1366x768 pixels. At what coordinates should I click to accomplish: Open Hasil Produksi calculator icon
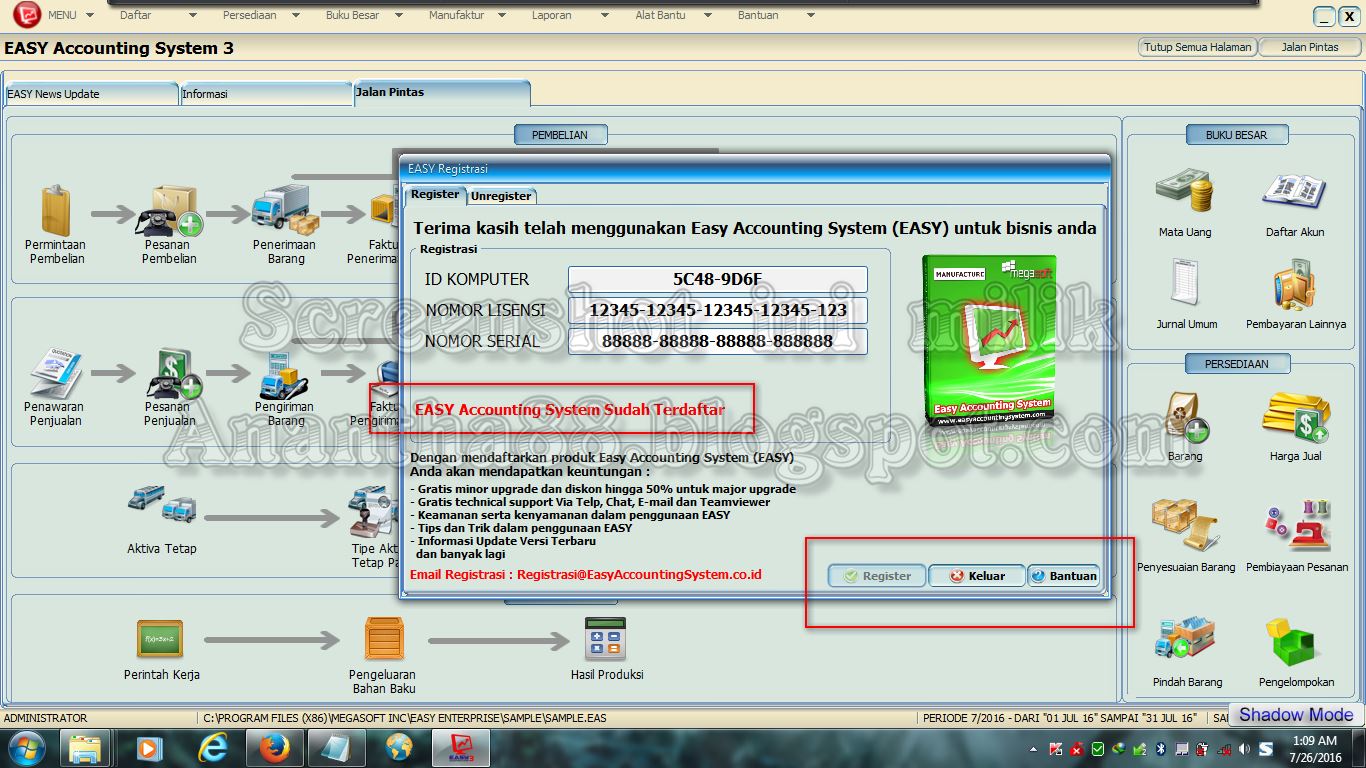605,638
